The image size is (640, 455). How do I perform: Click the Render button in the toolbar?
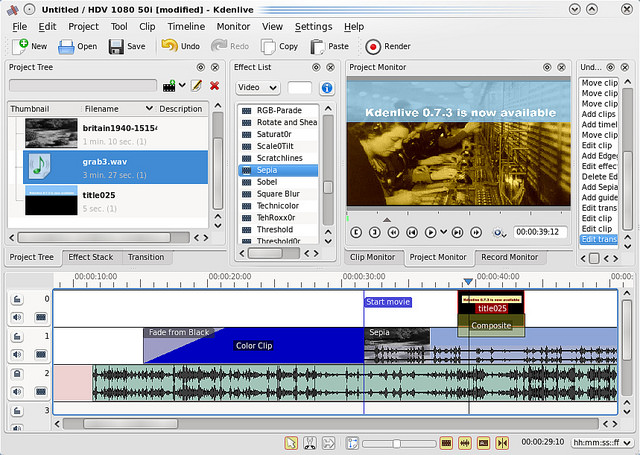[387, 46]
